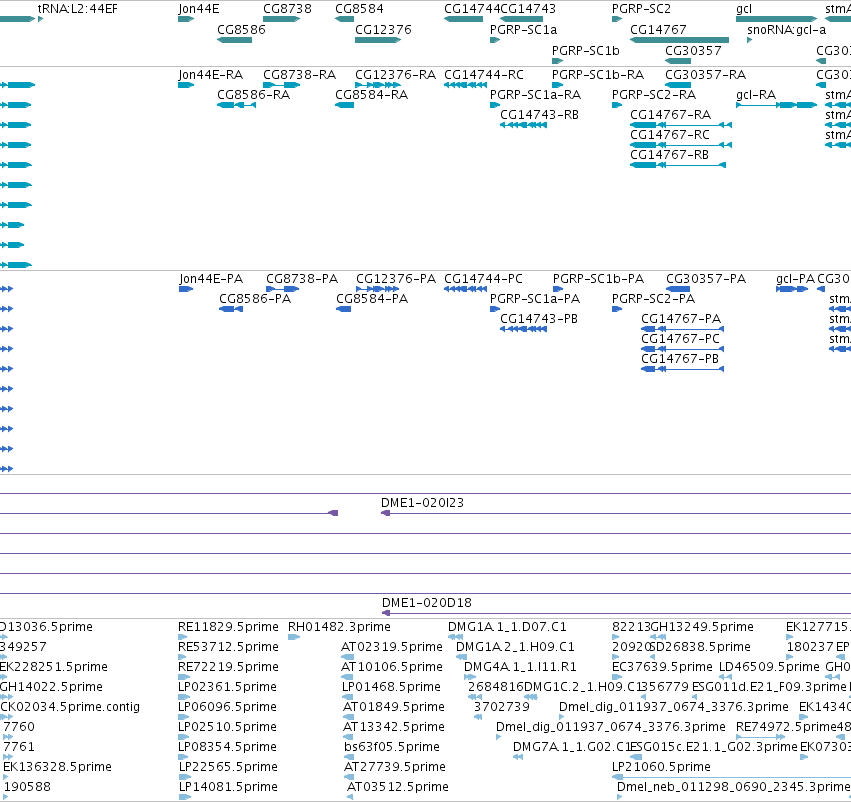Click the CG14743-RB transcript label
Screen dimensions: 851x802
coord(539,114)
